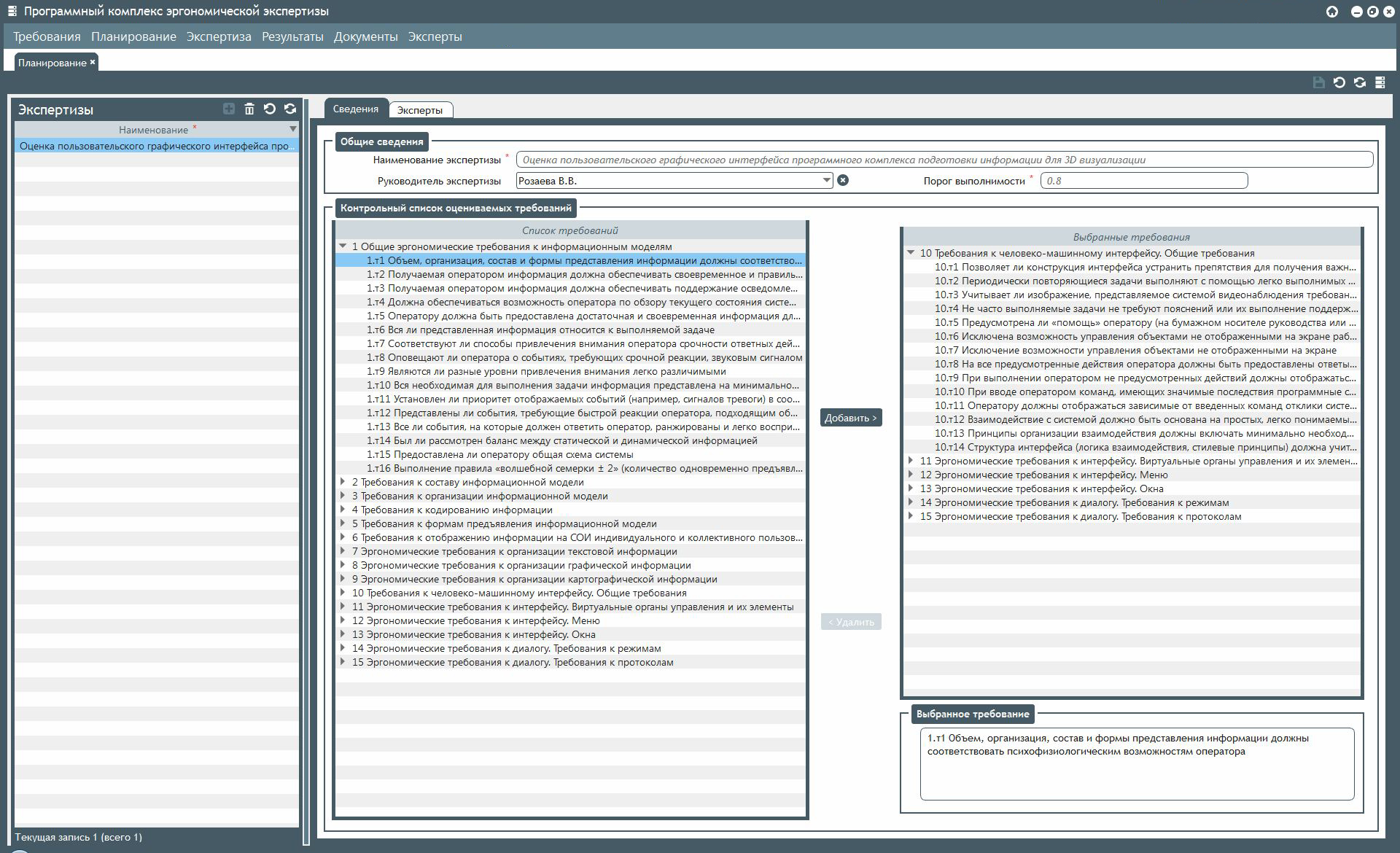Select selected requirement 10.т5 about помощь
Viewport: 1400px width, 853px height.
[x=1132, y=322]
